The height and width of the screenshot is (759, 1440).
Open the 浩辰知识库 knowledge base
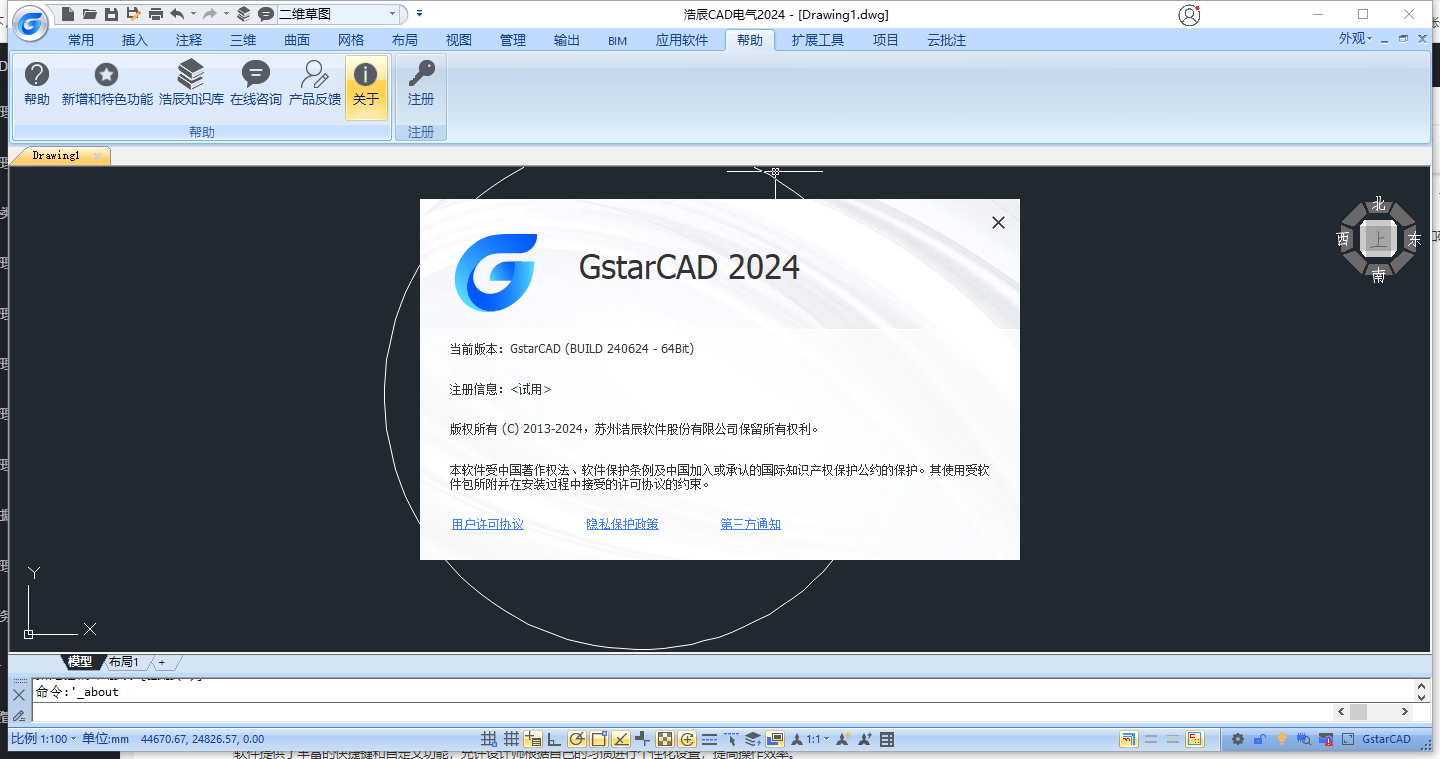tap(191, 84)
